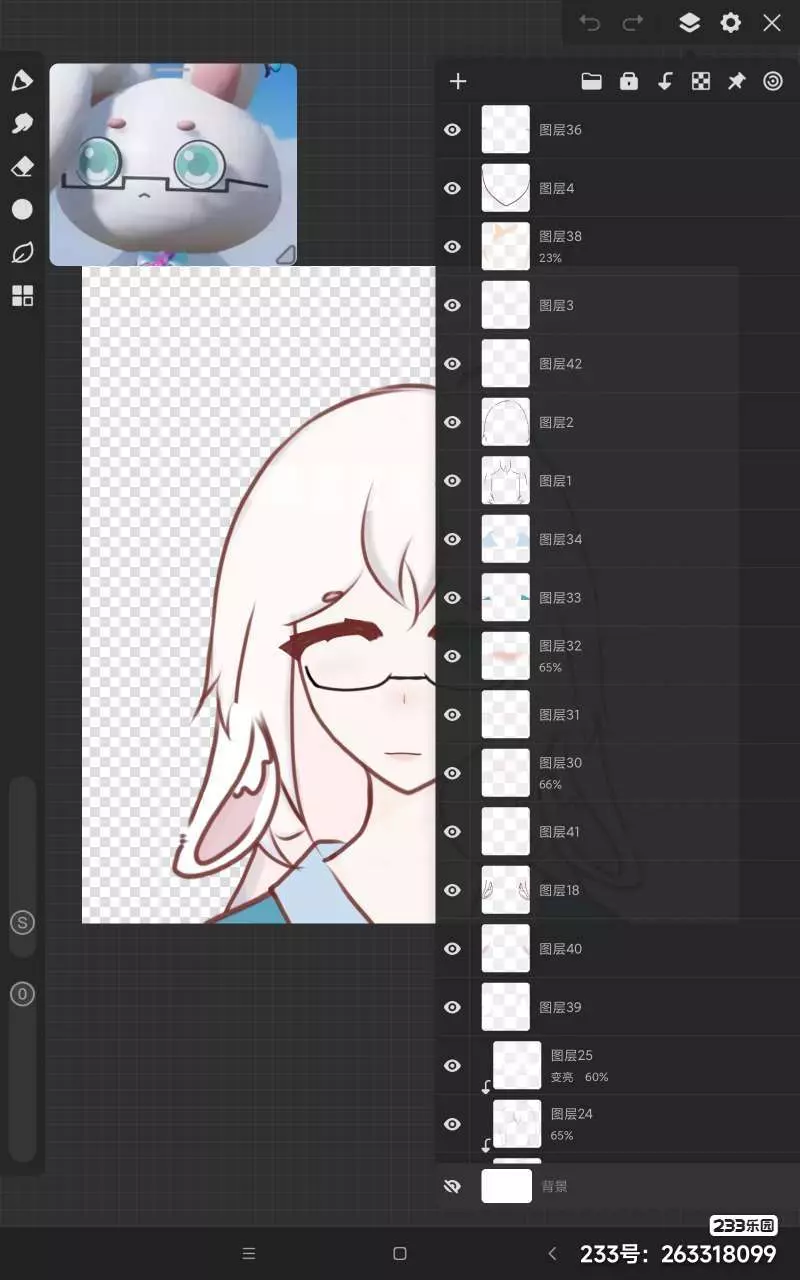Select the 图层4 thumbnail
This screenshot has height=1280, width=800.
(505, 188)
